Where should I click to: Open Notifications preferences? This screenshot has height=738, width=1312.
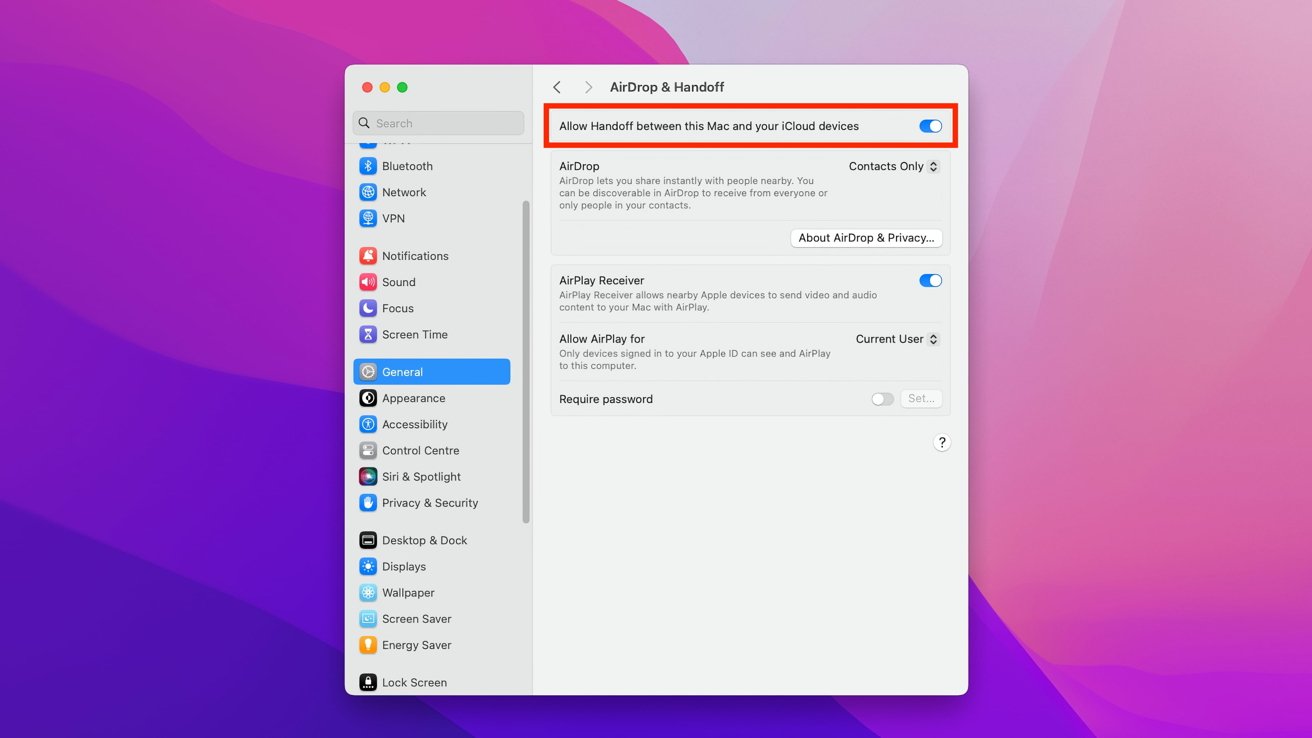413,255
